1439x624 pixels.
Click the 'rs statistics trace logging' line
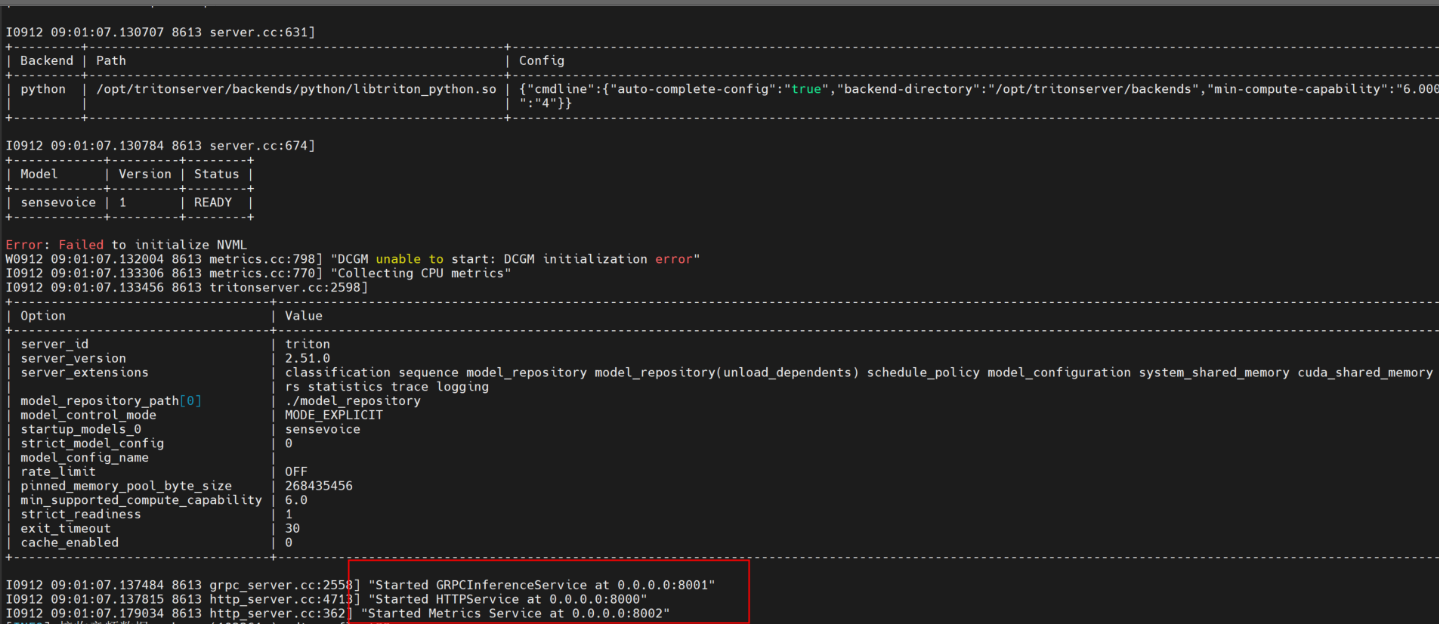point(387,387)
